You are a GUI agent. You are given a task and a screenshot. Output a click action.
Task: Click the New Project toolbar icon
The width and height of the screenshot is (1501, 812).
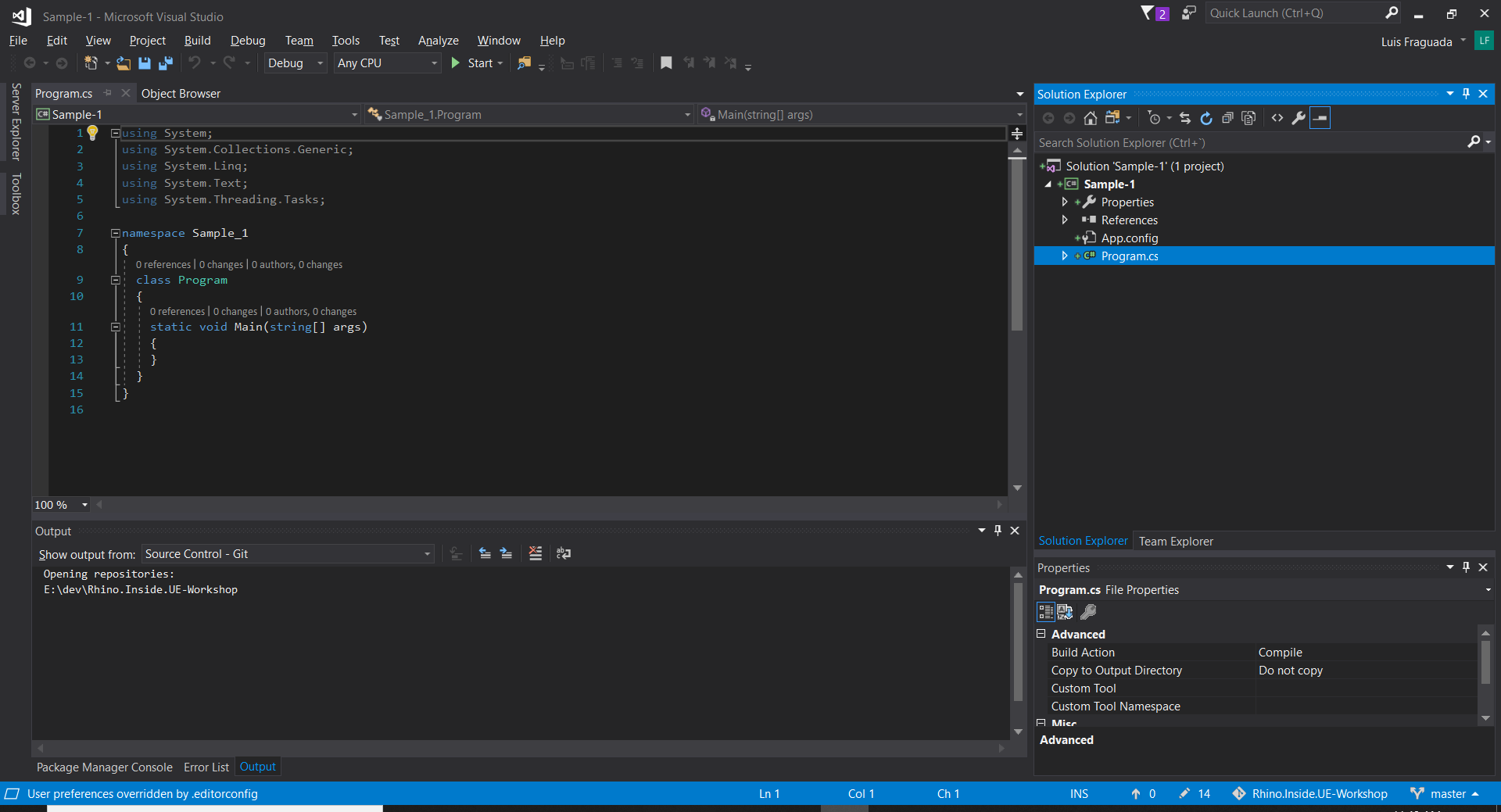tap(91, 63)
